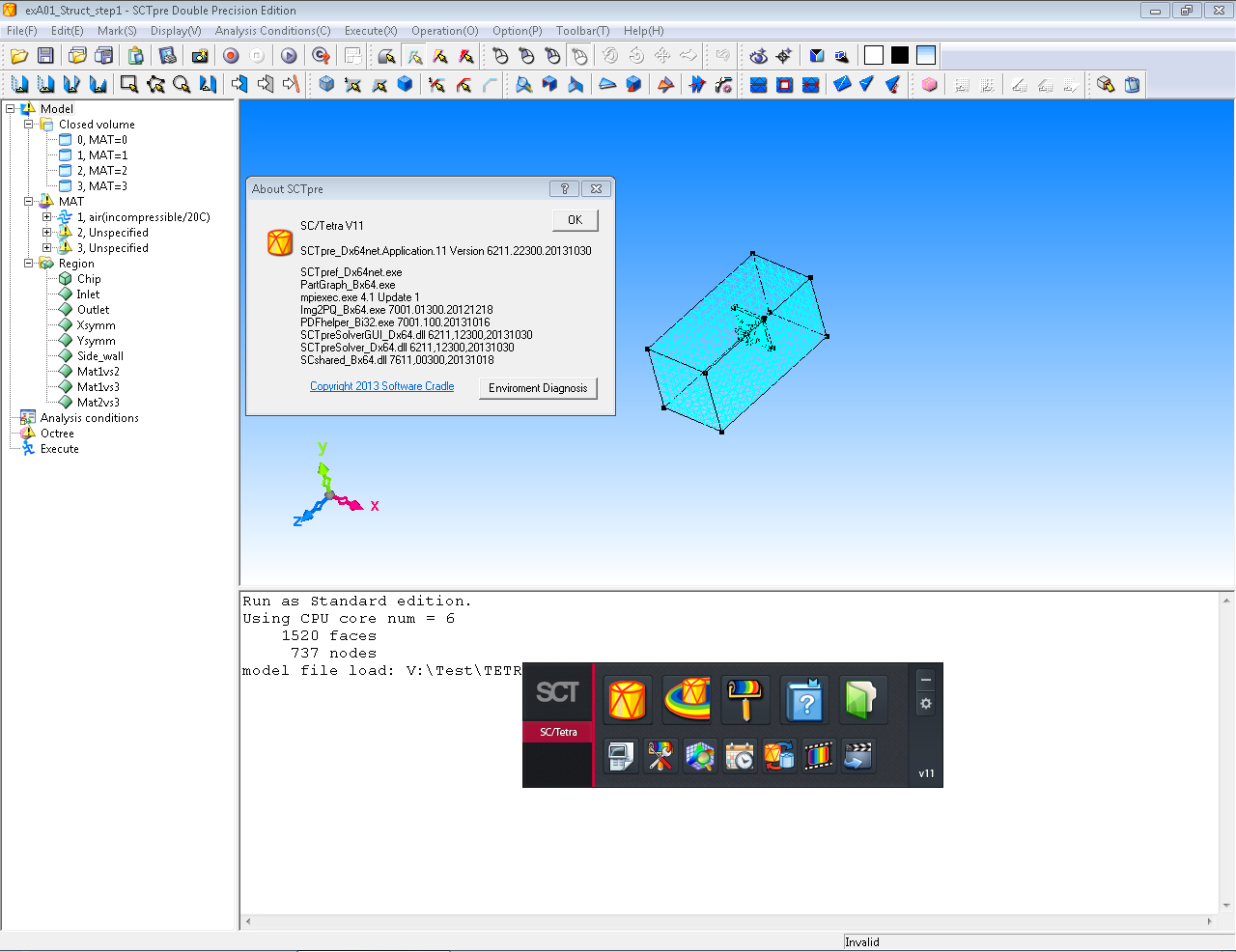Screen dimensions: 1236x952
Task: Click the solid blue cube toolbar icon
Action: pos(406,84)
